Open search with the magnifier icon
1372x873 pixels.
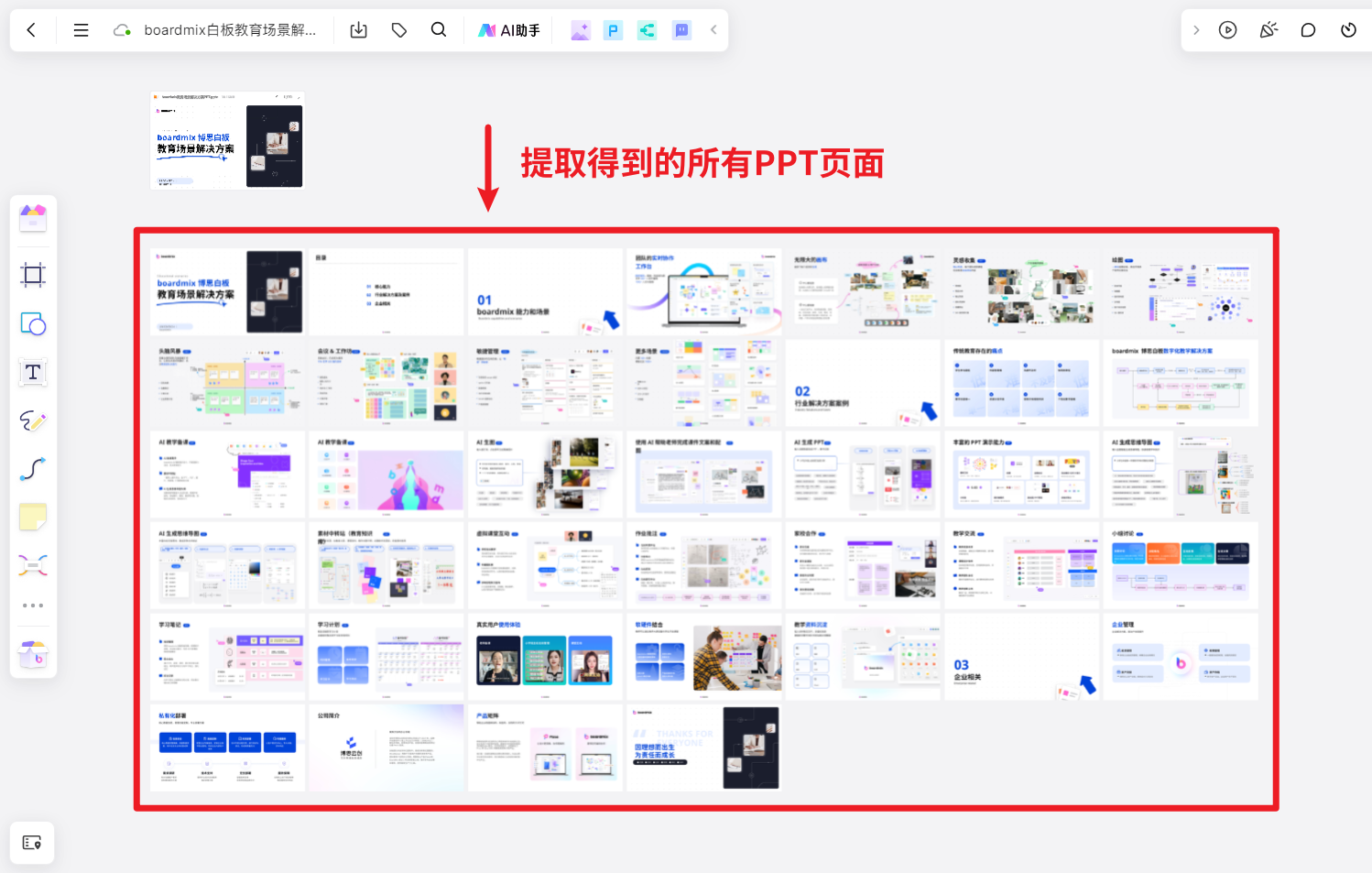click(439, 30)
